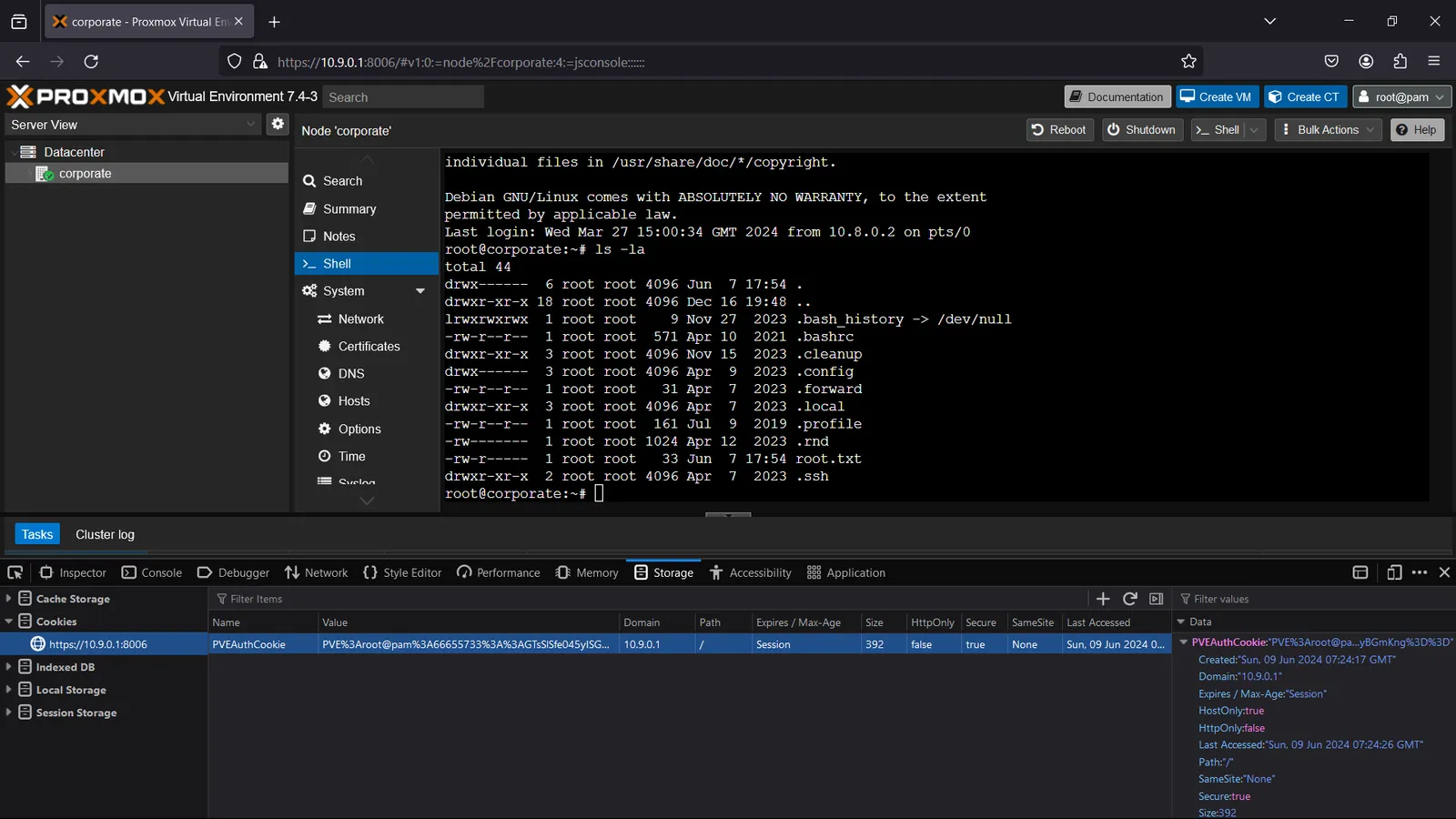Viewport: 1456px width, 819px height.
Task: Open the Bulk Actions dropdown
Action: pyautogui.click(x=1328, y=130)
